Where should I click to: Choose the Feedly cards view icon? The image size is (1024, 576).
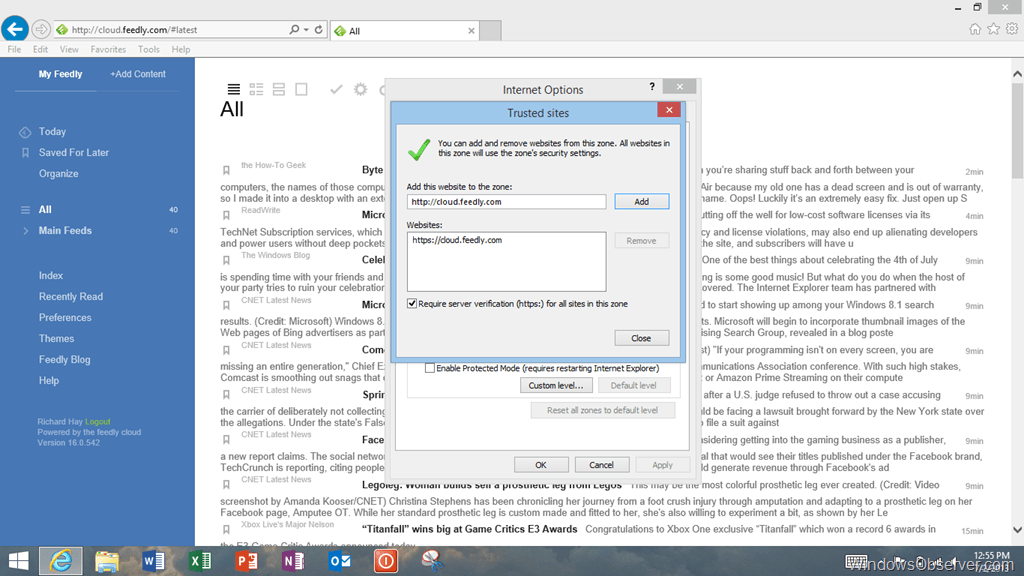point(279,89)
